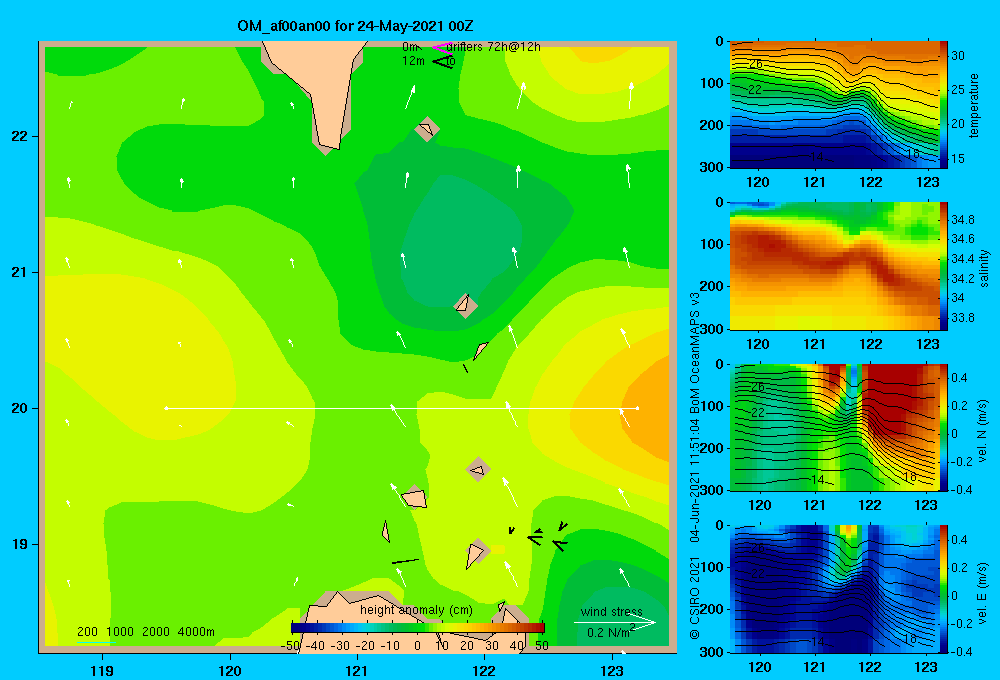Click the east endpoint of the transect line
The width and height of the screenshot is (1000, 680).
pos(637,408)
